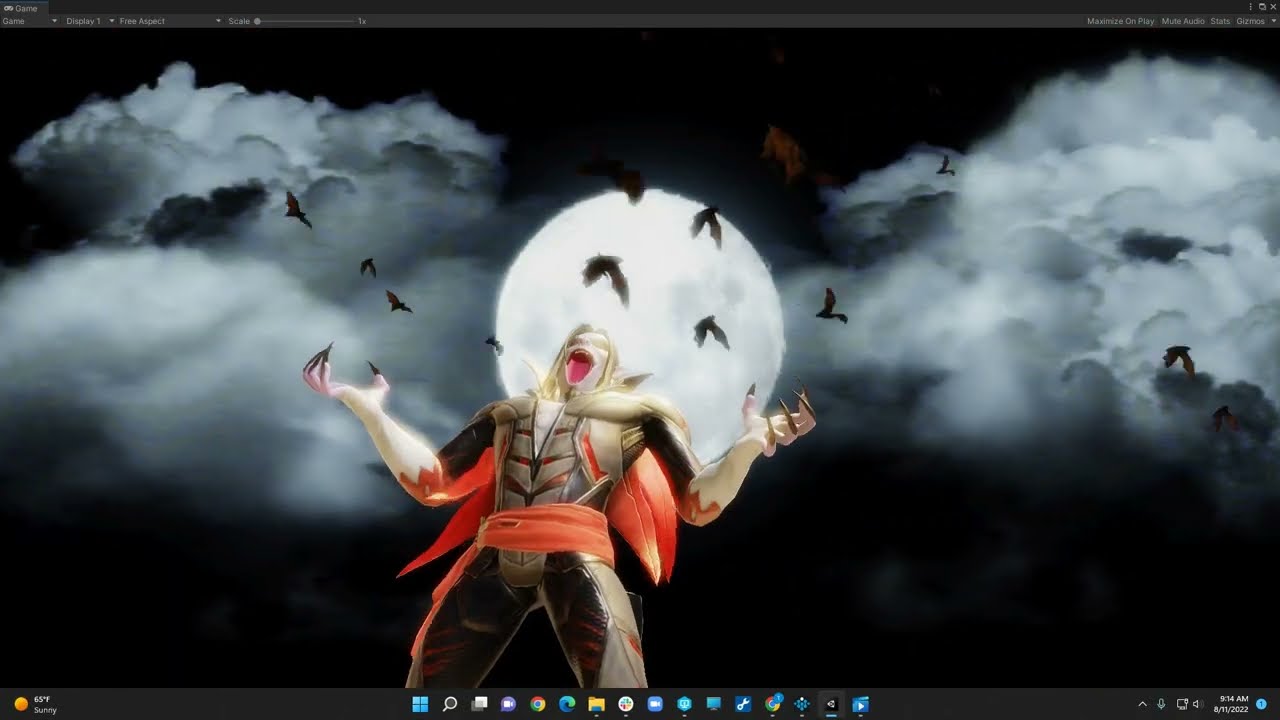Open File Explorer from the taskbar
Image resolution: width=1280 pixels, height=720 pixels.
pyautogui.click(x=596, y=704)
